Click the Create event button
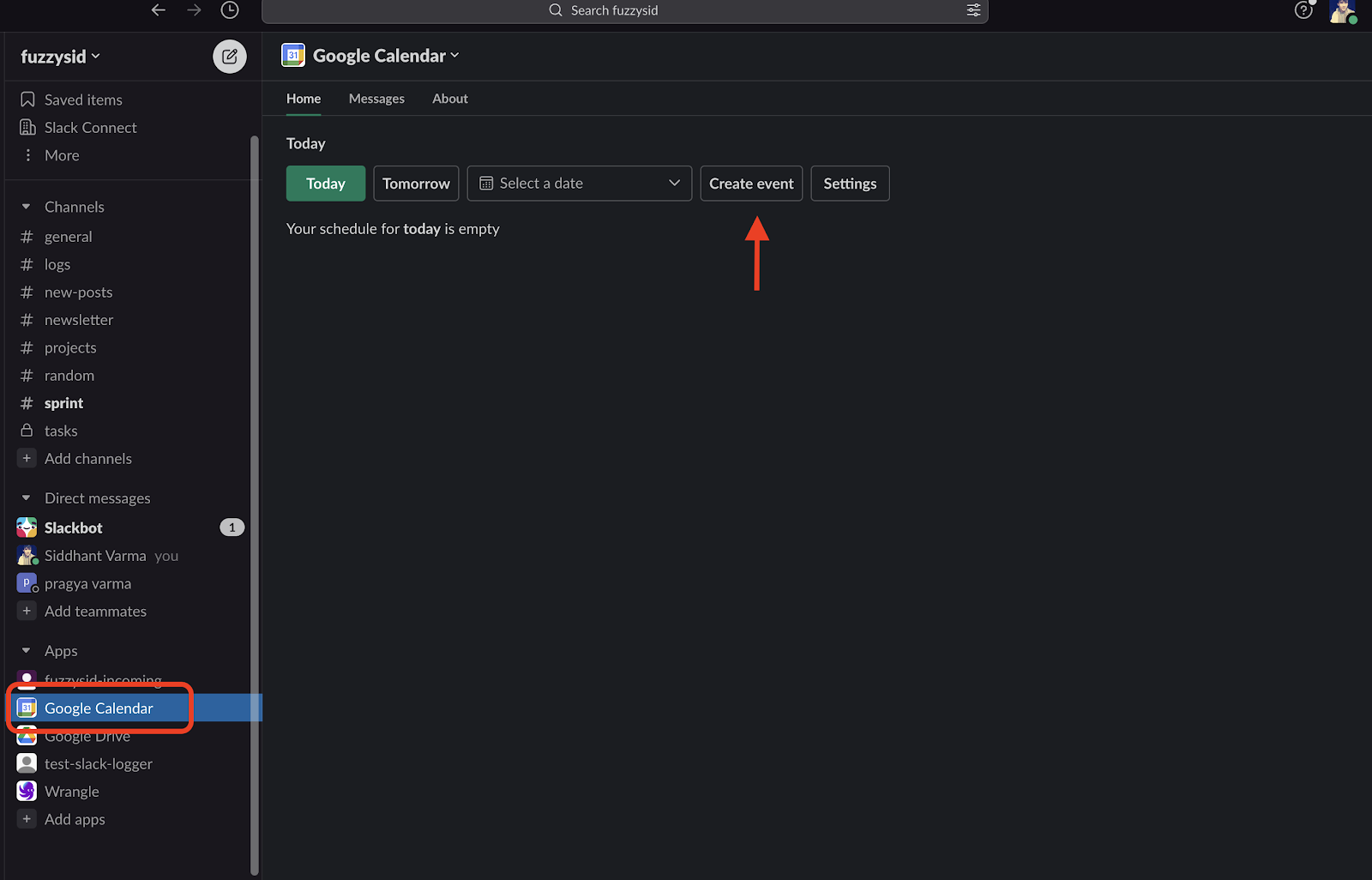Image resolution: width=1372 pixels, height=880 pixels. coord(751,184)
